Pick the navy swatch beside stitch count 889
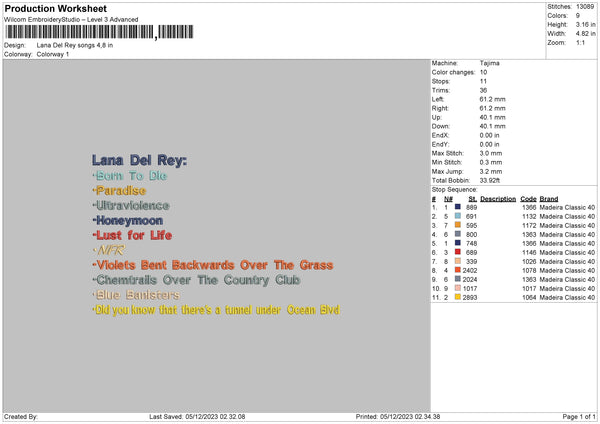 pyautogui.click(x=458, y=207)
